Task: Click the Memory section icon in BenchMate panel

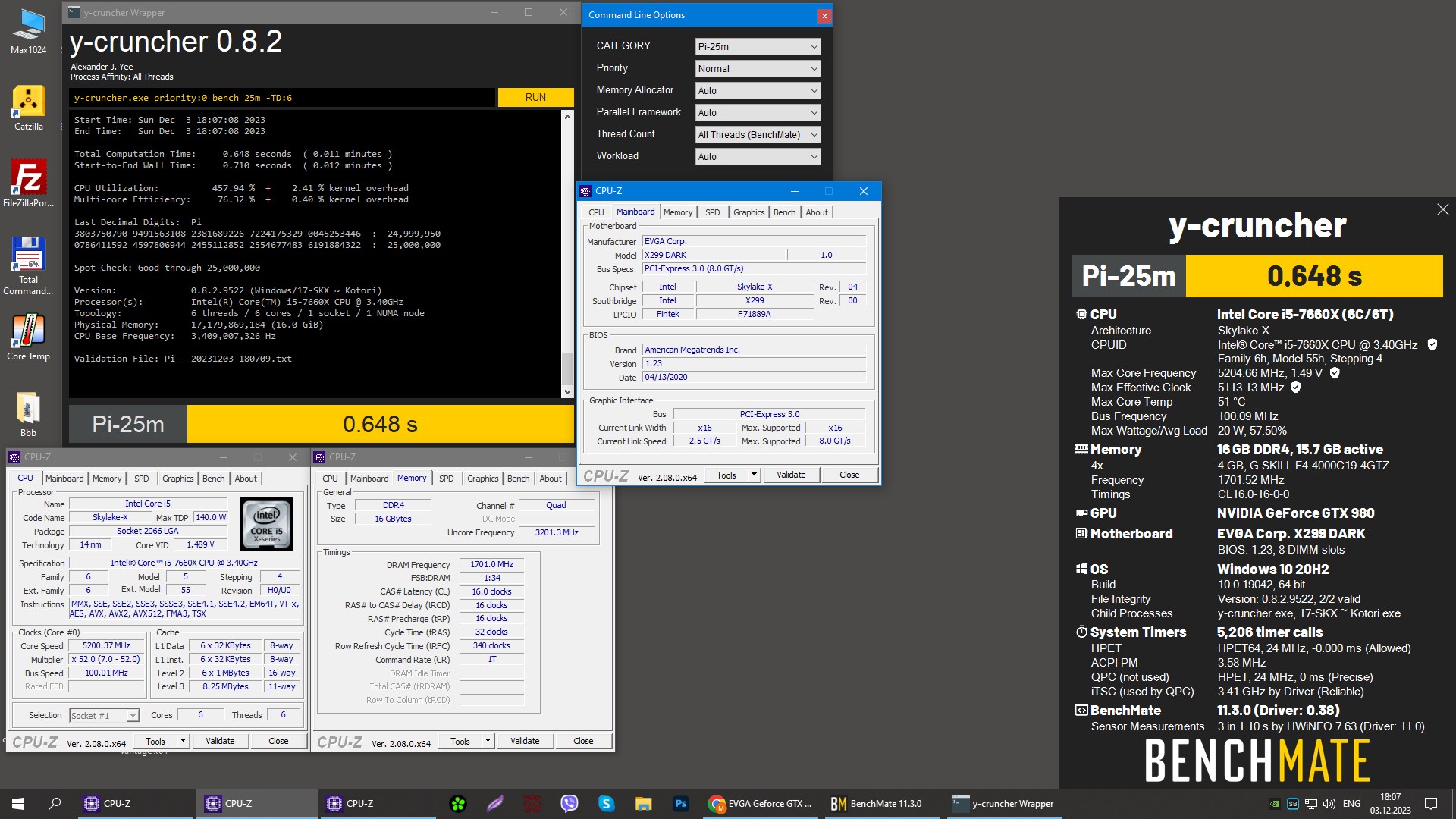Action: tap(1081, 449)
